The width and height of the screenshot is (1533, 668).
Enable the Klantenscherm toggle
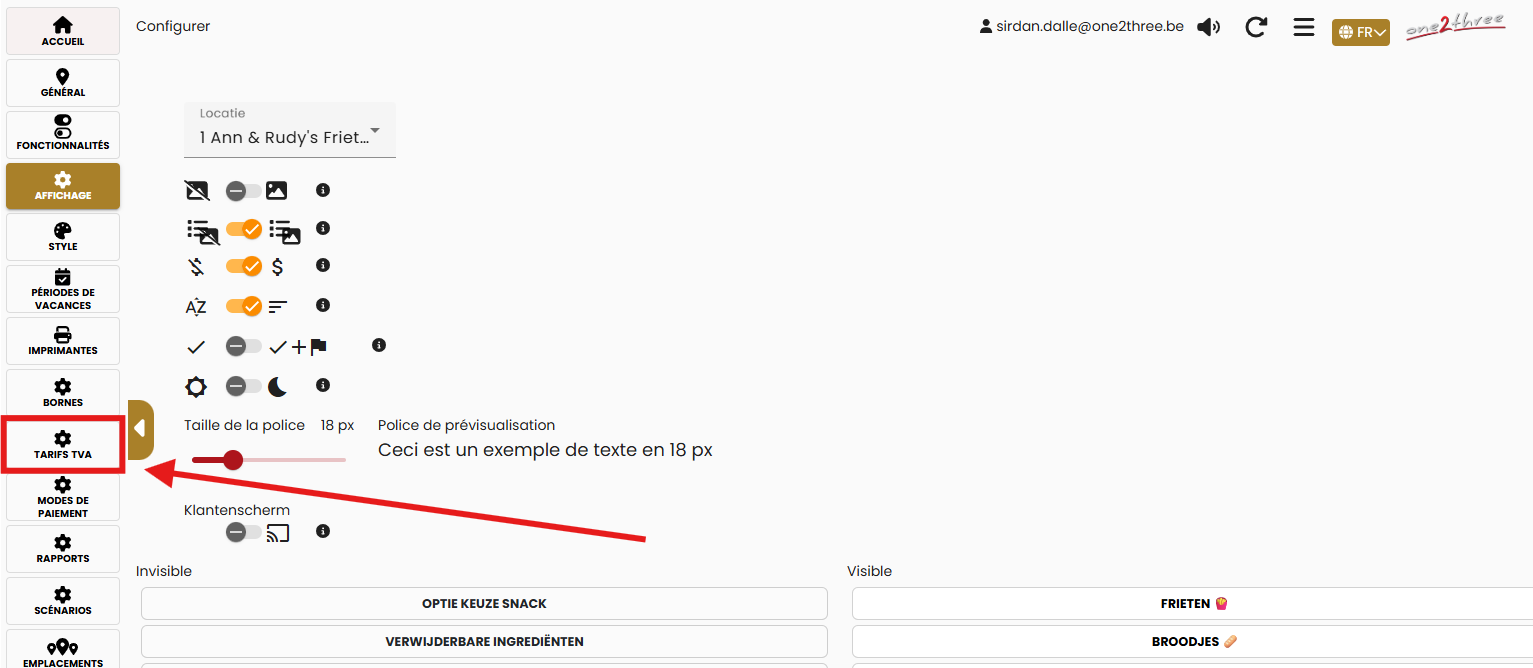tap(243, 532)
